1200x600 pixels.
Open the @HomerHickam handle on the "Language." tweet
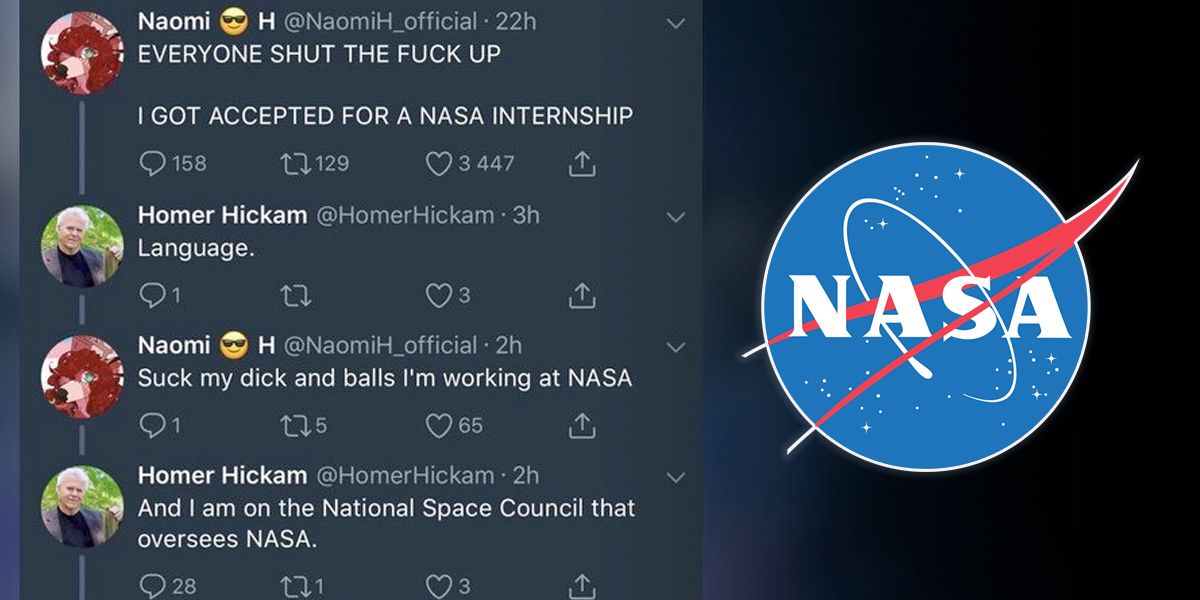pos(405,215)
